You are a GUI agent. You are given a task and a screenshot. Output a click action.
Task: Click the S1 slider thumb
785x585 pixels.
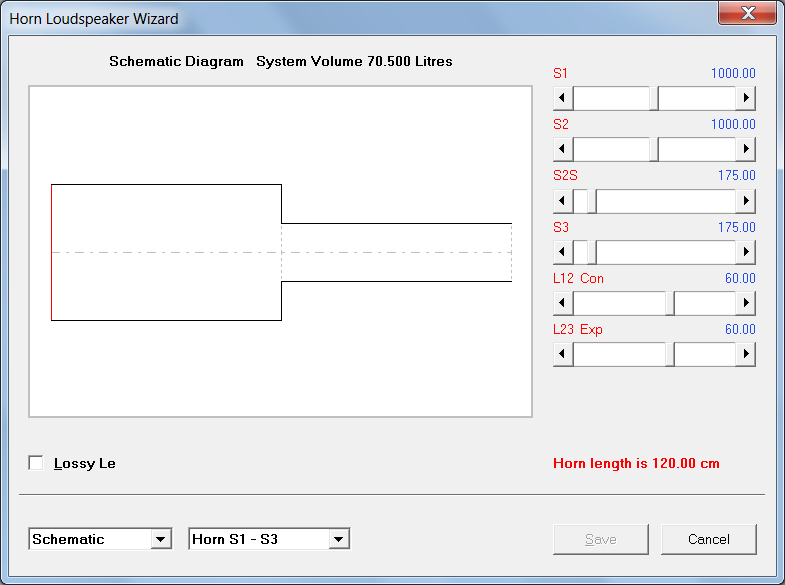(x=654, y=98)
